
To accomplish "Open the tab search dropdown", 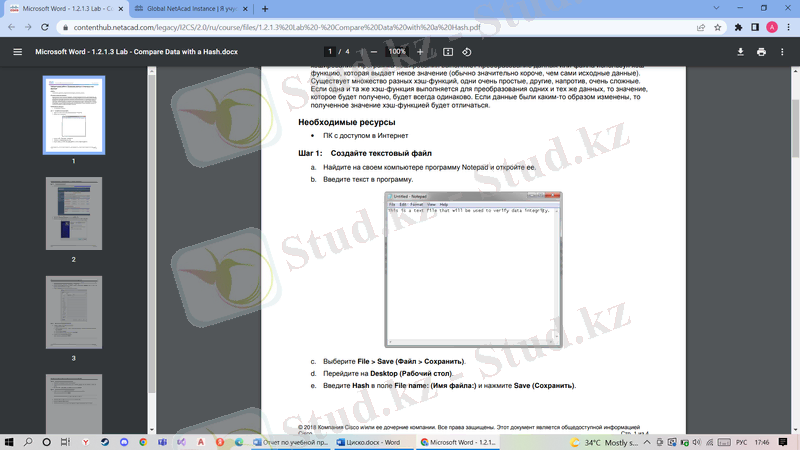I will click(716, 8).
